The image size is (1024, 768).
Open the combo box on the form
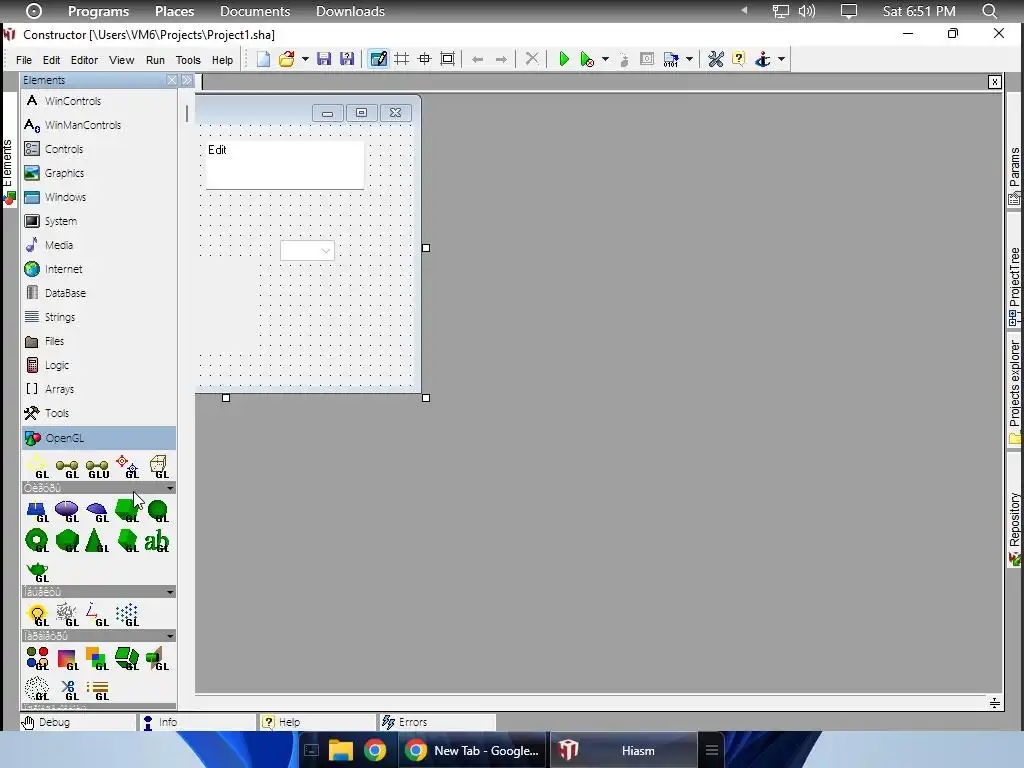pyautogui.click(x=308, y=251)
